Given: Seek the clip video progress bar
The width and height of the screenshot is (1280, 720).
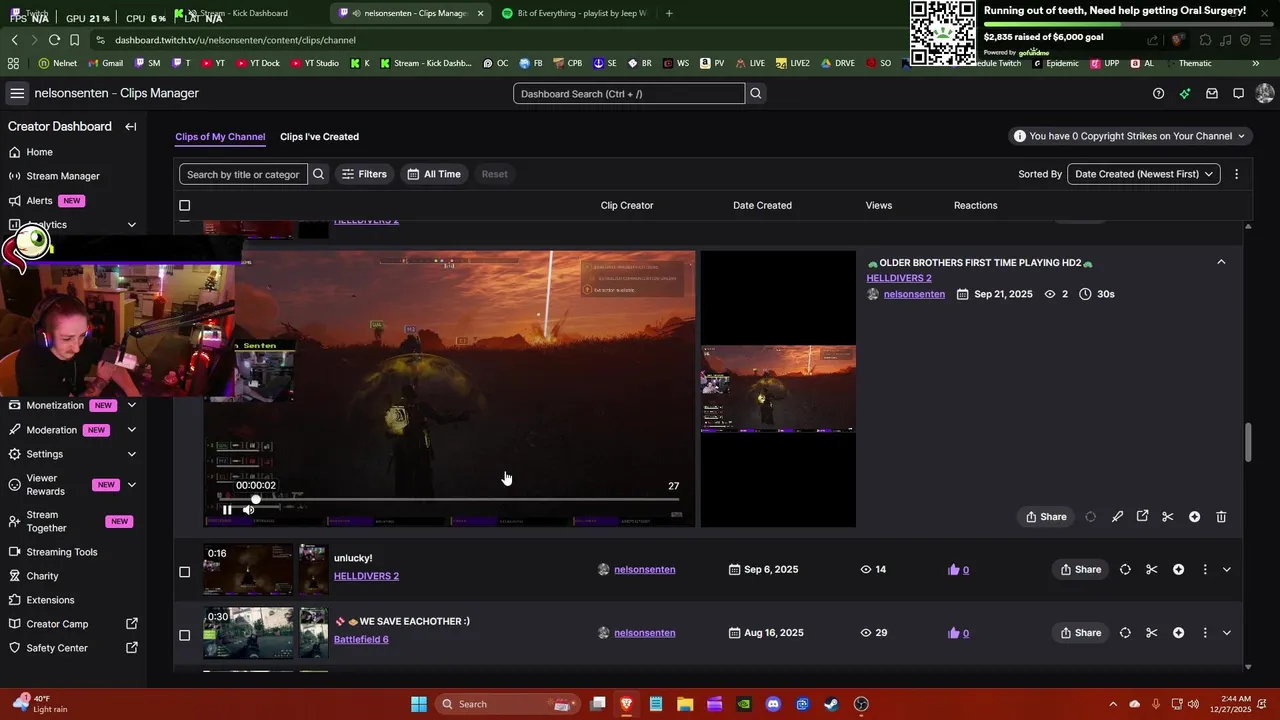Looking at the screenshot, I should (448, 499).
